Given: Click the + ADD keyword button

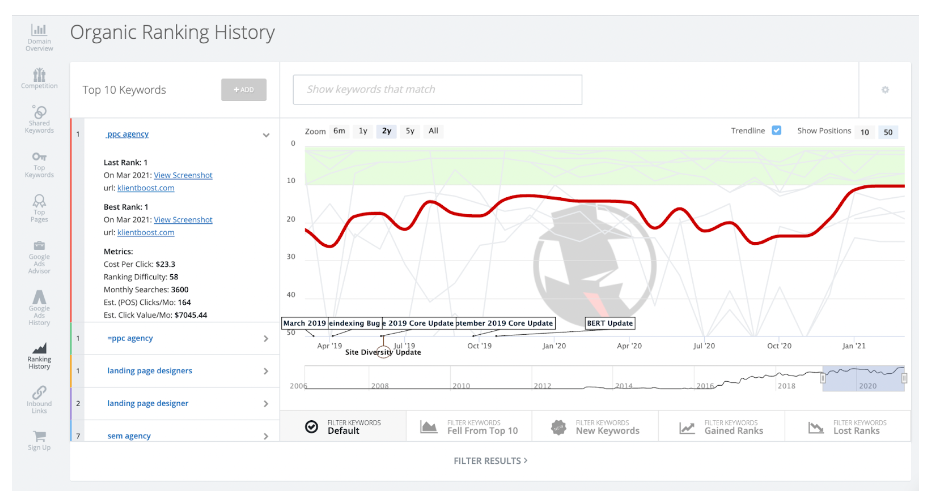Looking at the screenshot, I should (244, 90).
